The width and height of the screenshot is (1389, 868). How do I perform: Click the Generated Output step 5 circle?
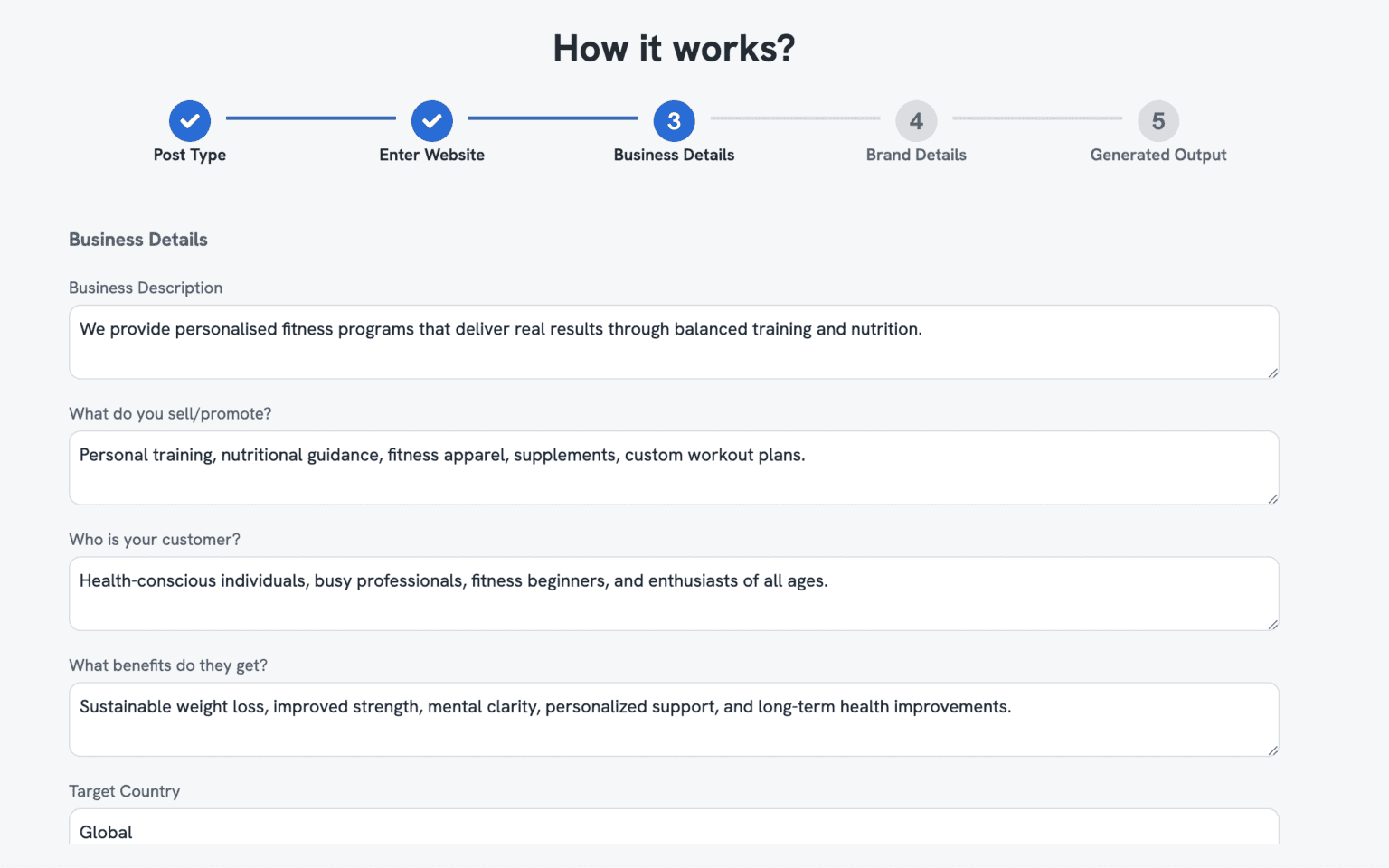click(x=1158, y=120)
